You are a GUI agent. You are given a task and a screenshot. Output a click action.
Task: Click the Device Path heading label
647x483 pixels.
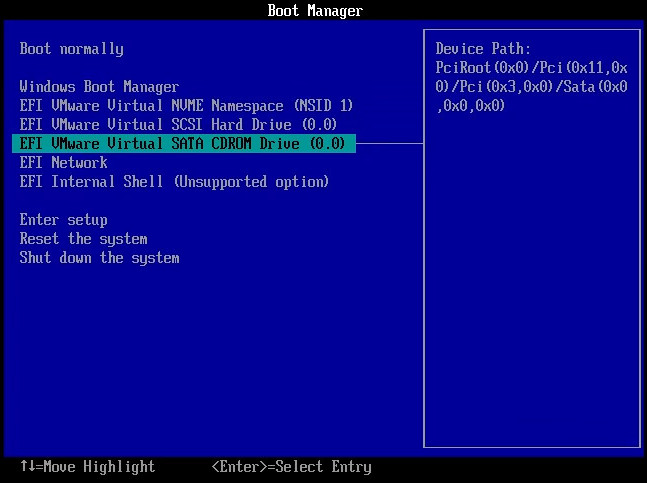click(x=483, y=49)
